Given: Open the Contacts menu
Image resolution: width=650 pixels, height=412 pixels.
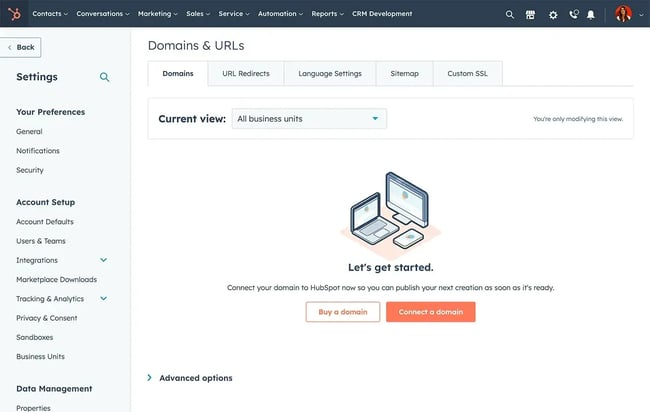Looking at the screenshot, I should pos(50,14).
